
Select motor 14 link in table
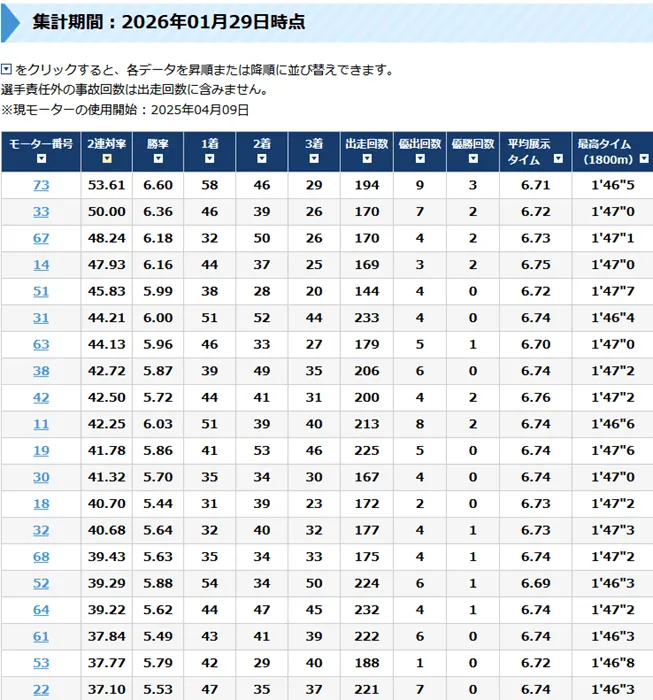coord(41,265)
